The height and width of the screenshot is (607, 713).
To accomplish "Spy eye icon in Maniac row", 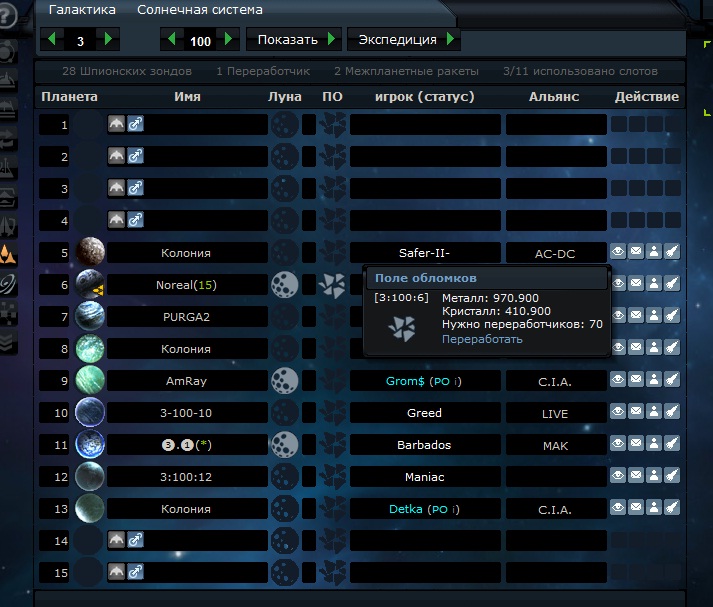I will [618, 476].
